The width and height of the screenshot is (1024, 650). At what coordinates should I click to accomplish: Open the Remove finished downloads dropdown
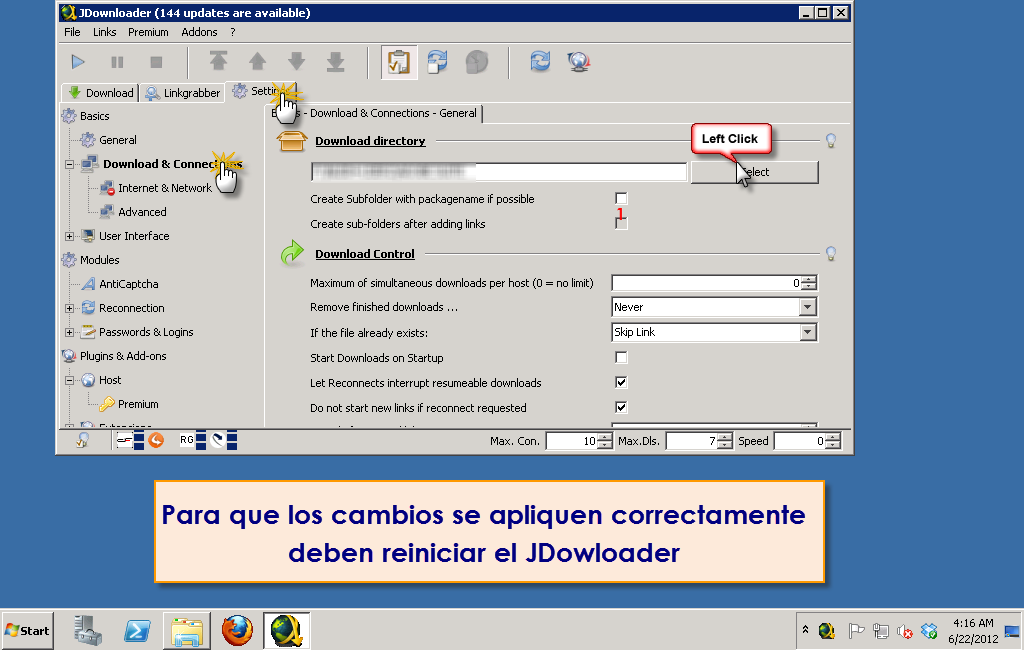tap(808, 307)
